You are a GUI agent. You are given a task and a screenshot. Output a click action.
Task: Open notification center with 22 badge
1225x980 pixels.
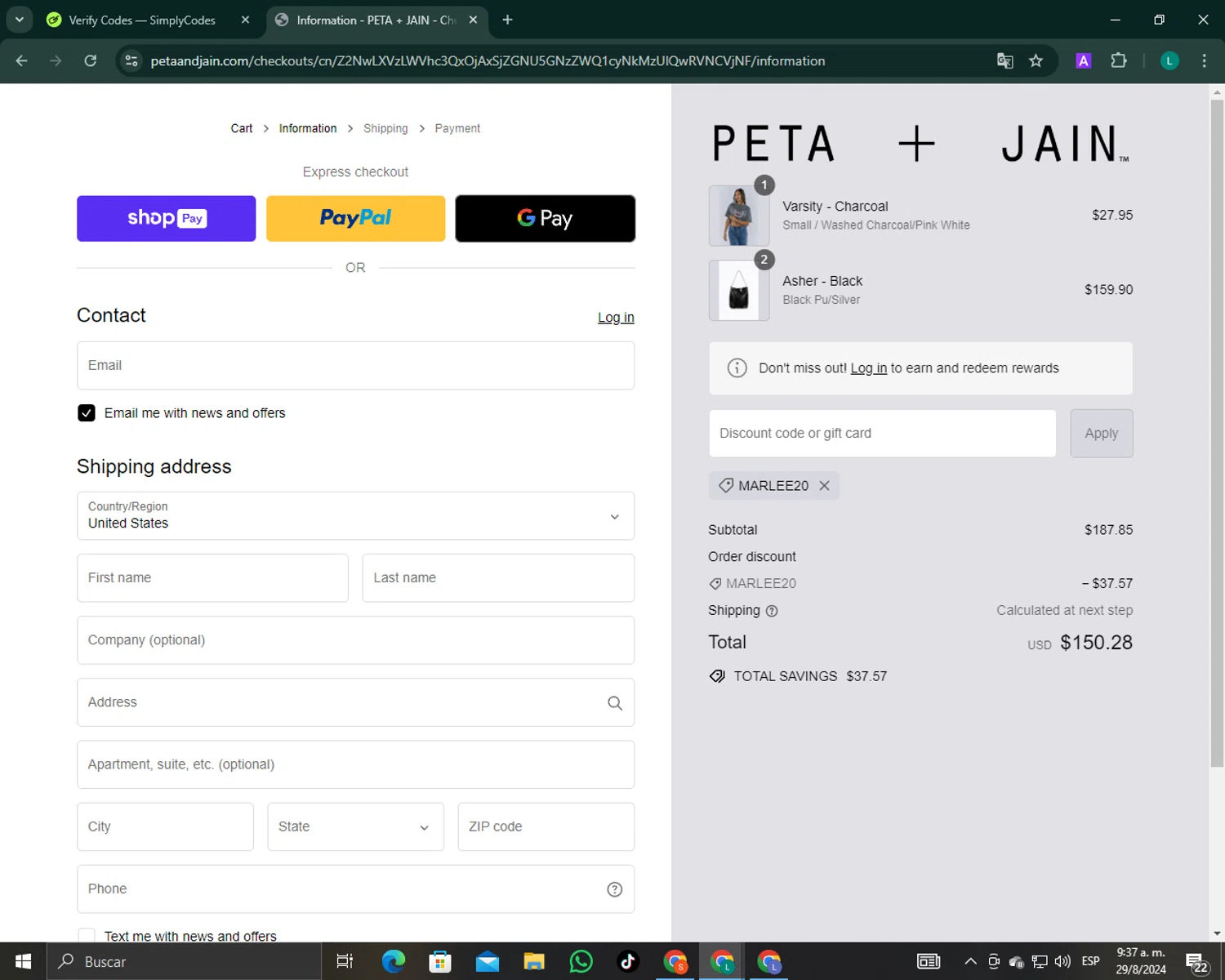pos(1197,962)
